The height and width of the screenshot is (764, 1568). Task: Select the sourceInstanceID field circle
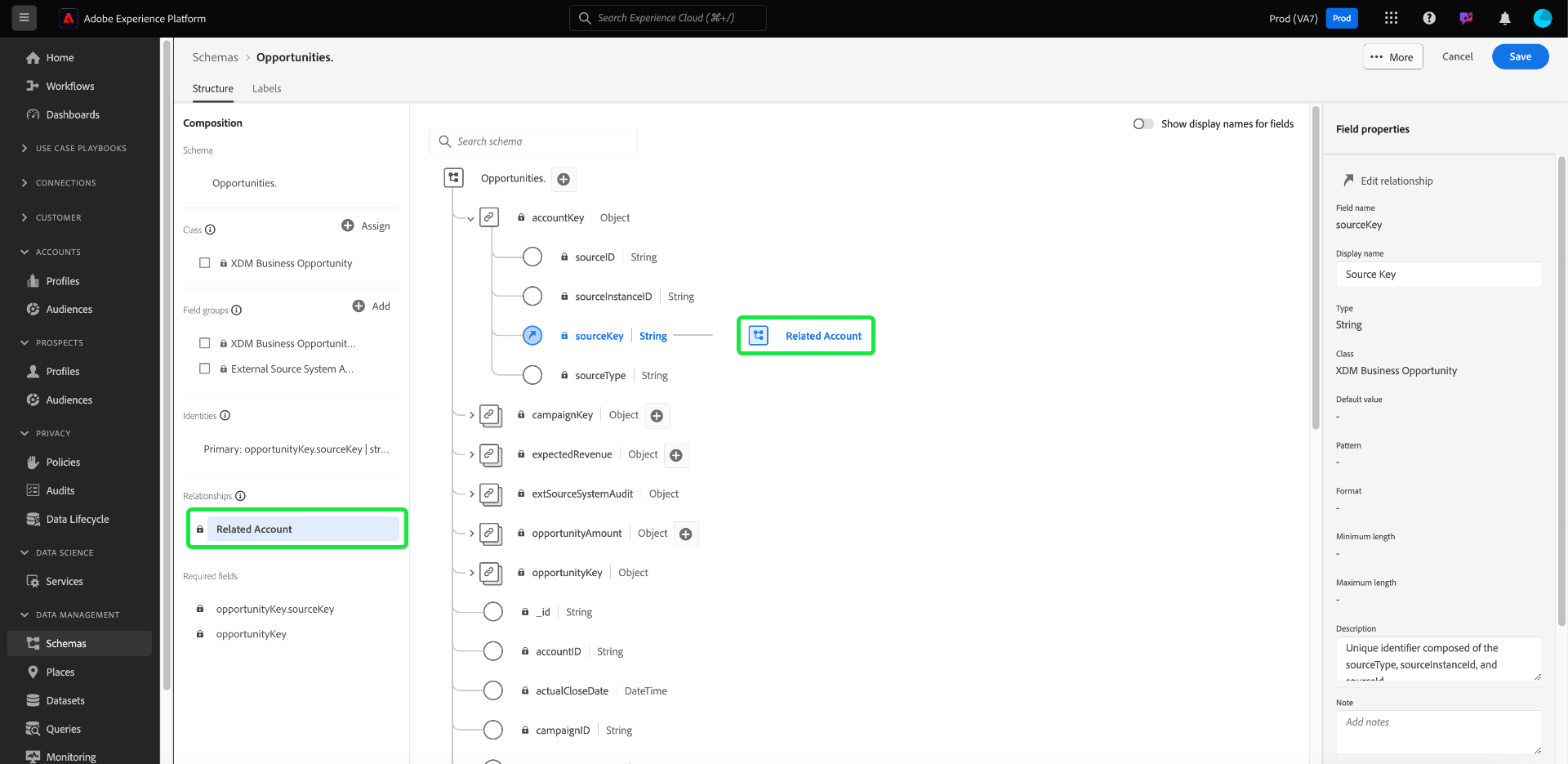pos(532,297)
